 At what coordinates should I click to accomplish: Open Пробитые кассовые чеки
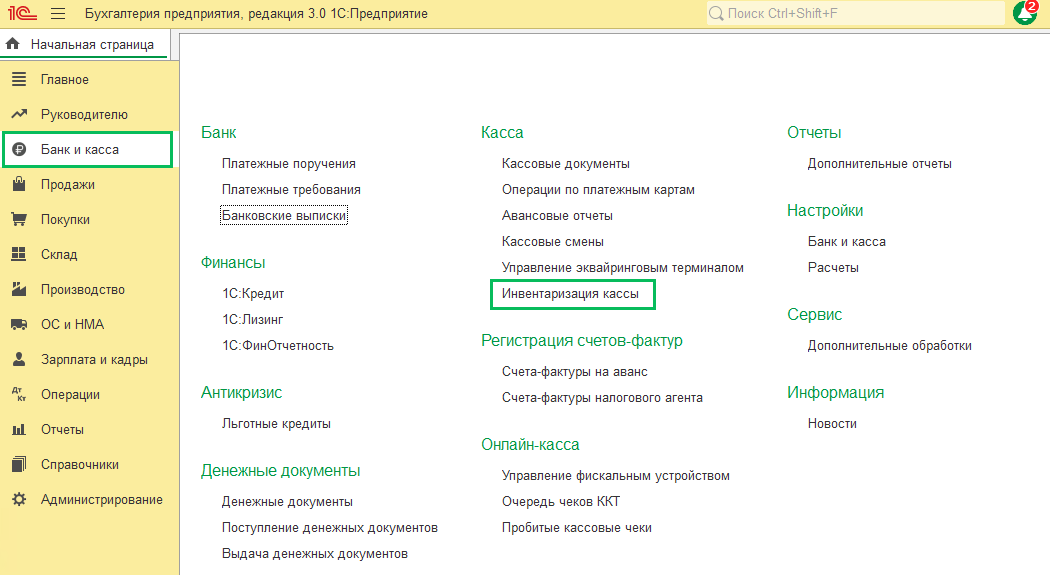tap(577, 527)
